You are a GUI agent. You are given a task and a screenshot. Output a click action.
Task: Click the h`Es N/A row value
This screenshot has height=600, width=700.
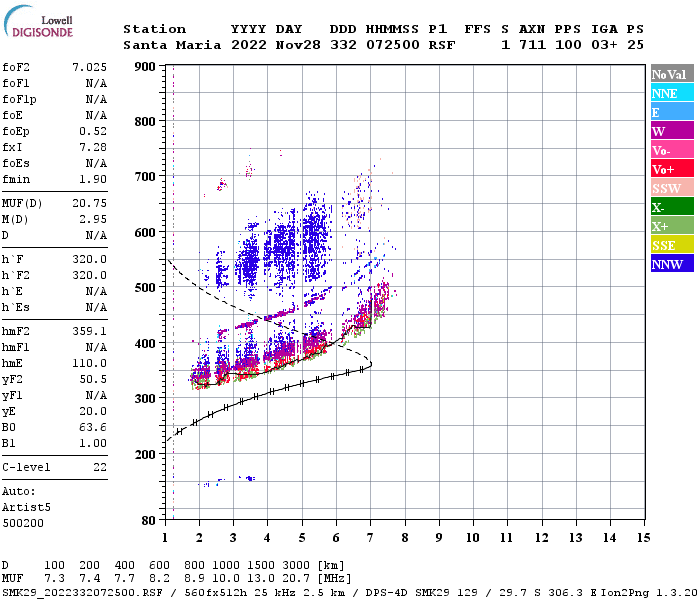point(96,308)
